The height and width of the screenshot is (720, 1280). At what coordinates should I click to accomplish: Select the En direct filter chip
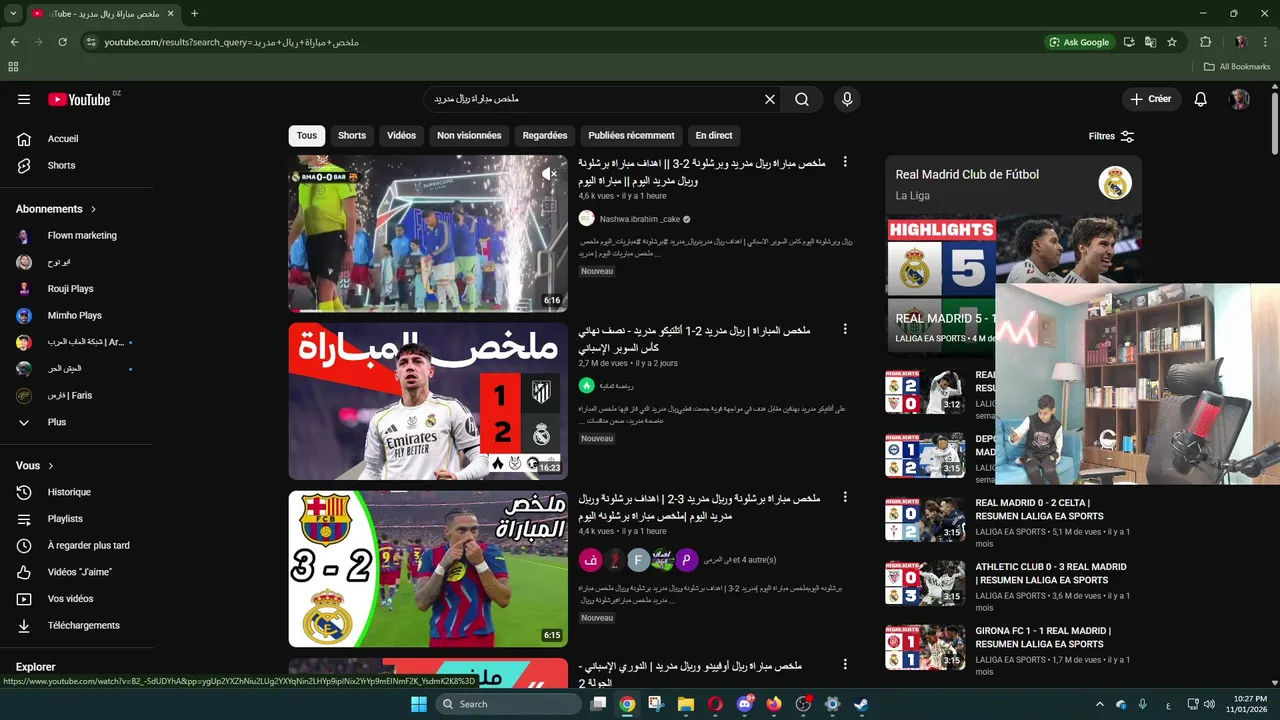[714, 136]
